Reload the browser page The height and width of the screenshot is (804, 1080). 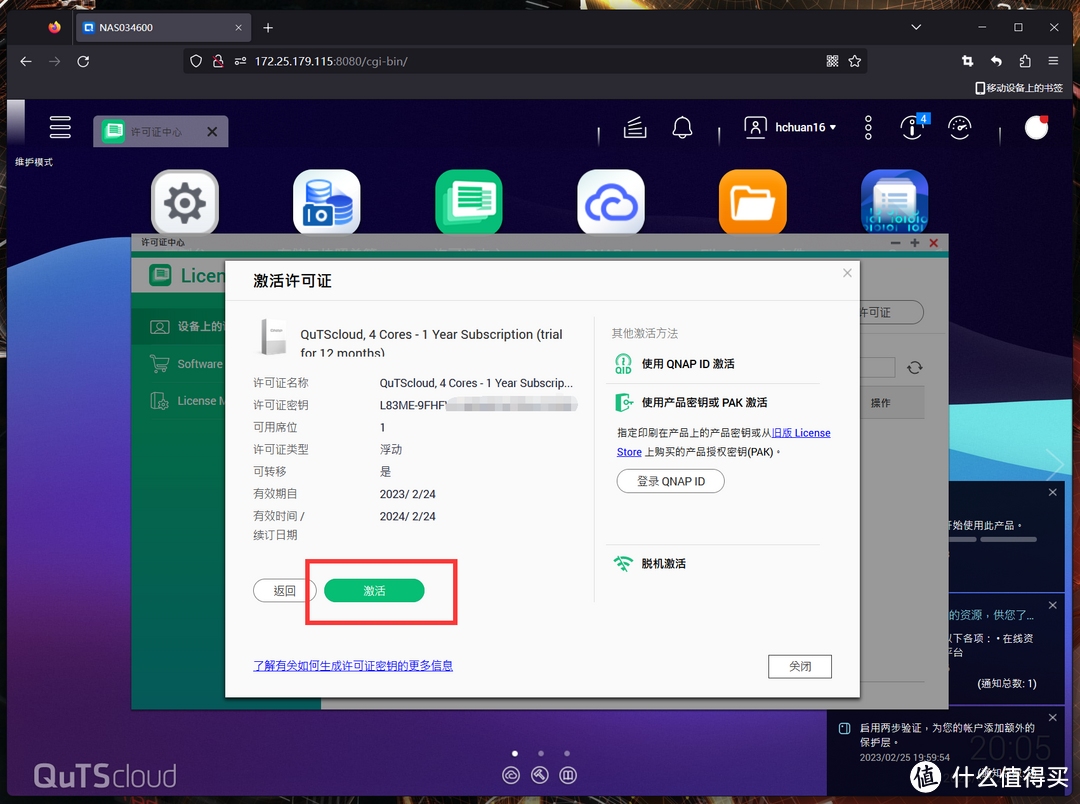coord(83,61)
